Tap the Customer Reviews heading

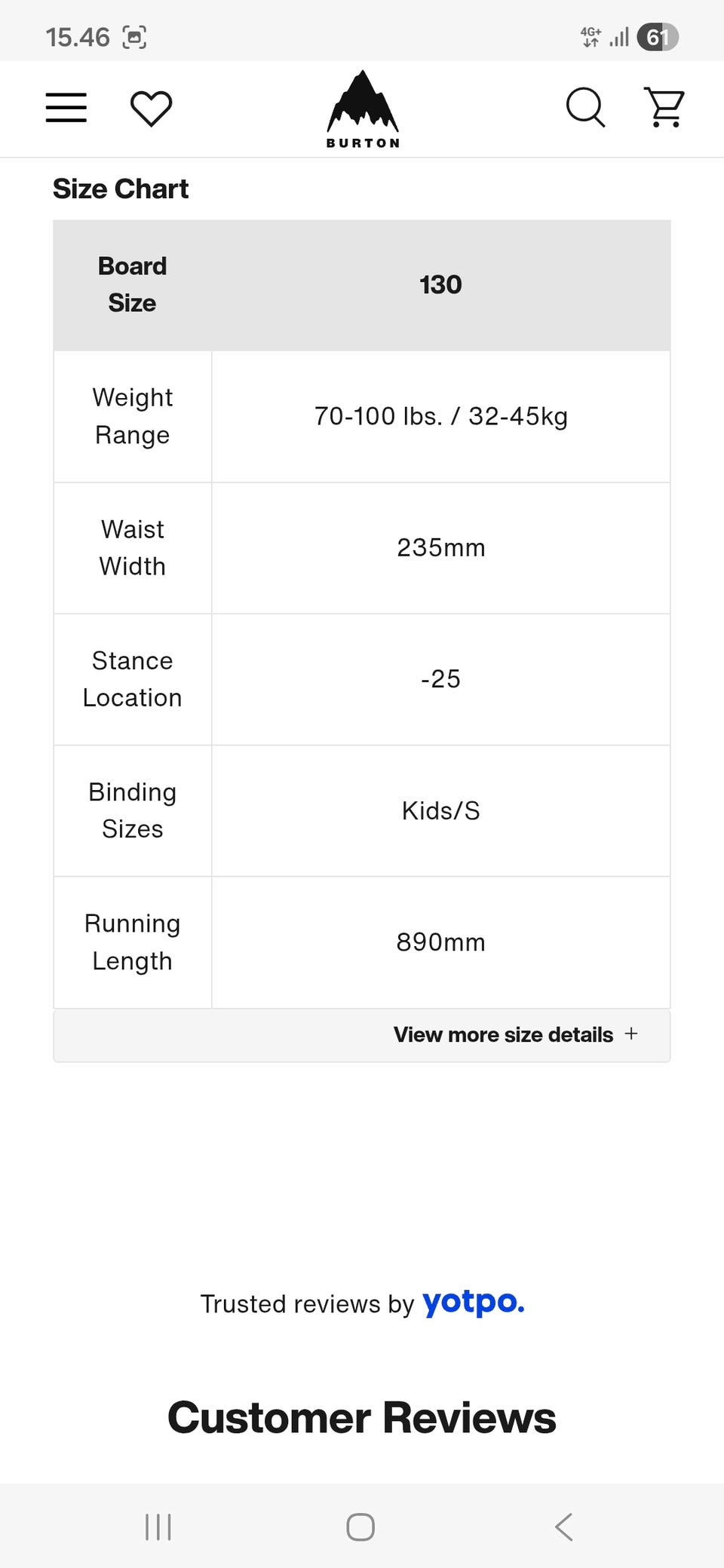(x=362, y=1418)
